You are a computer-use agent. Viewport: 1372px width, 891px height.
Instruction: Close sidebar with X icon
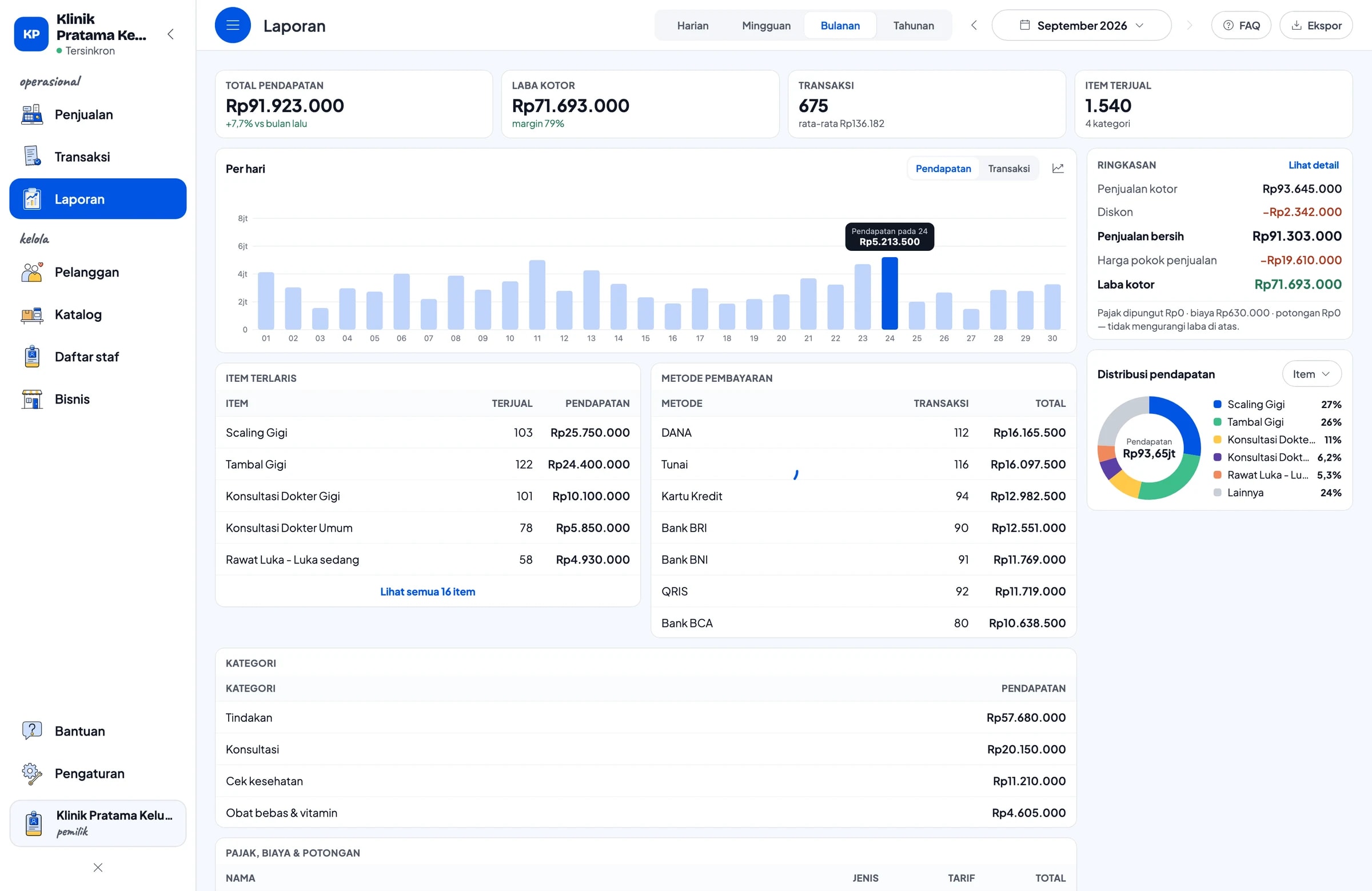tap(98, 868)
